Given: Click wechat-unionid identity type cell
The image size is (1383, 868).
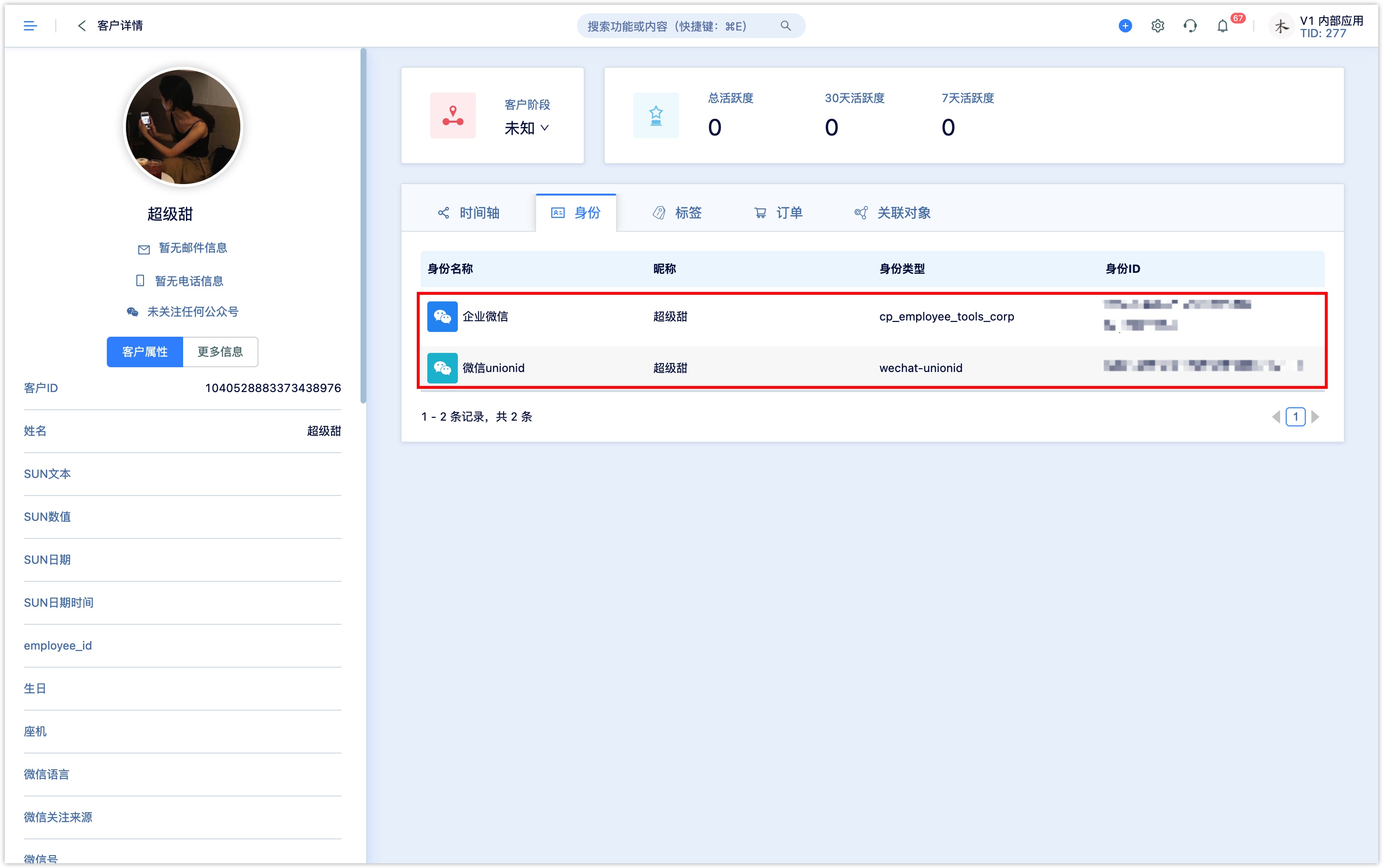Looking at the screenshot, I should (x=920, y=367).
